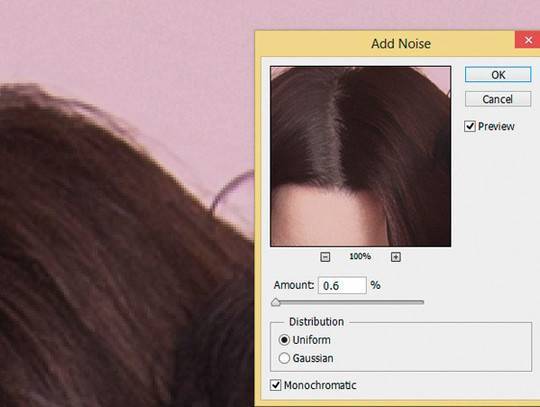Screen dimensions: 540x407
Task: Click the Amount percentage input field
Action: pos(342,285)
